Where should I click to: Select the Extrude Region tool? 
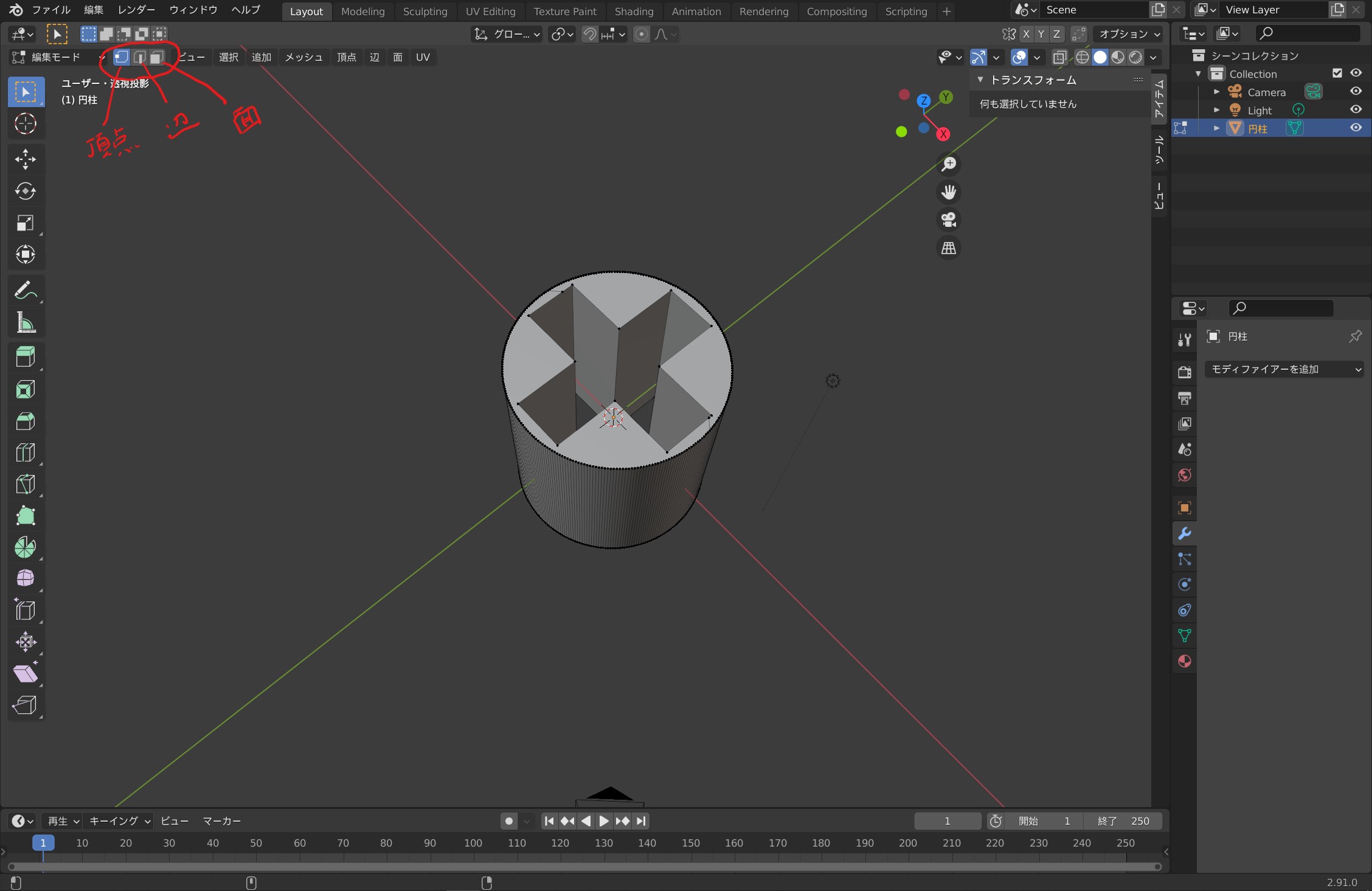(x=25, y=357)
